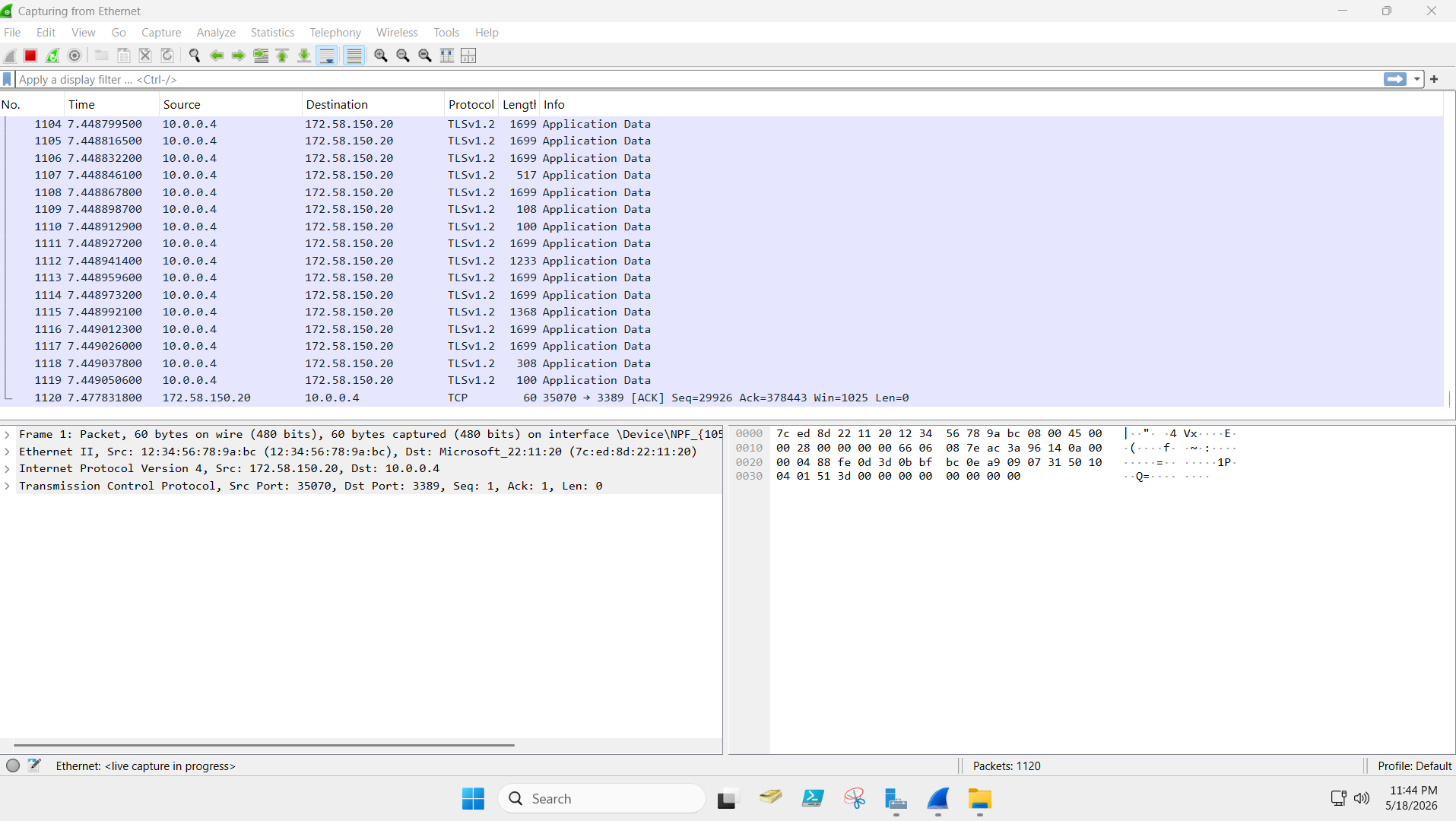Toggle packet list colorization
The height and width of the screenshot is (821, 1456).
tap(354, 55)
